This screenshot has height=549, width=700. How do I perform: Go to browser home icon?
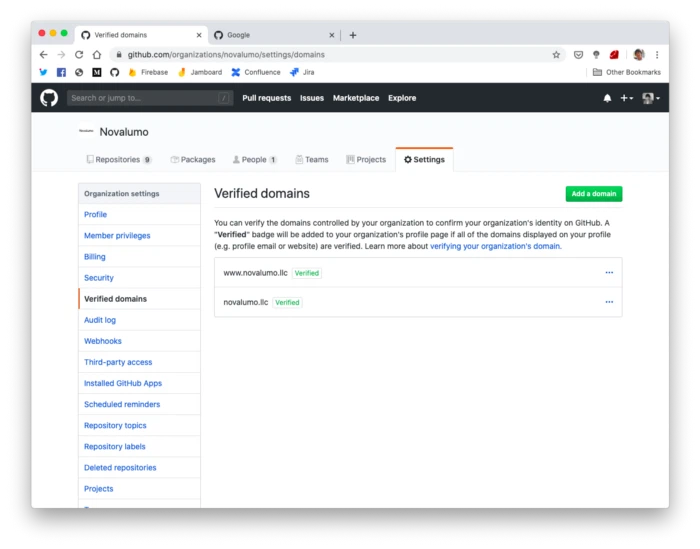97,54
